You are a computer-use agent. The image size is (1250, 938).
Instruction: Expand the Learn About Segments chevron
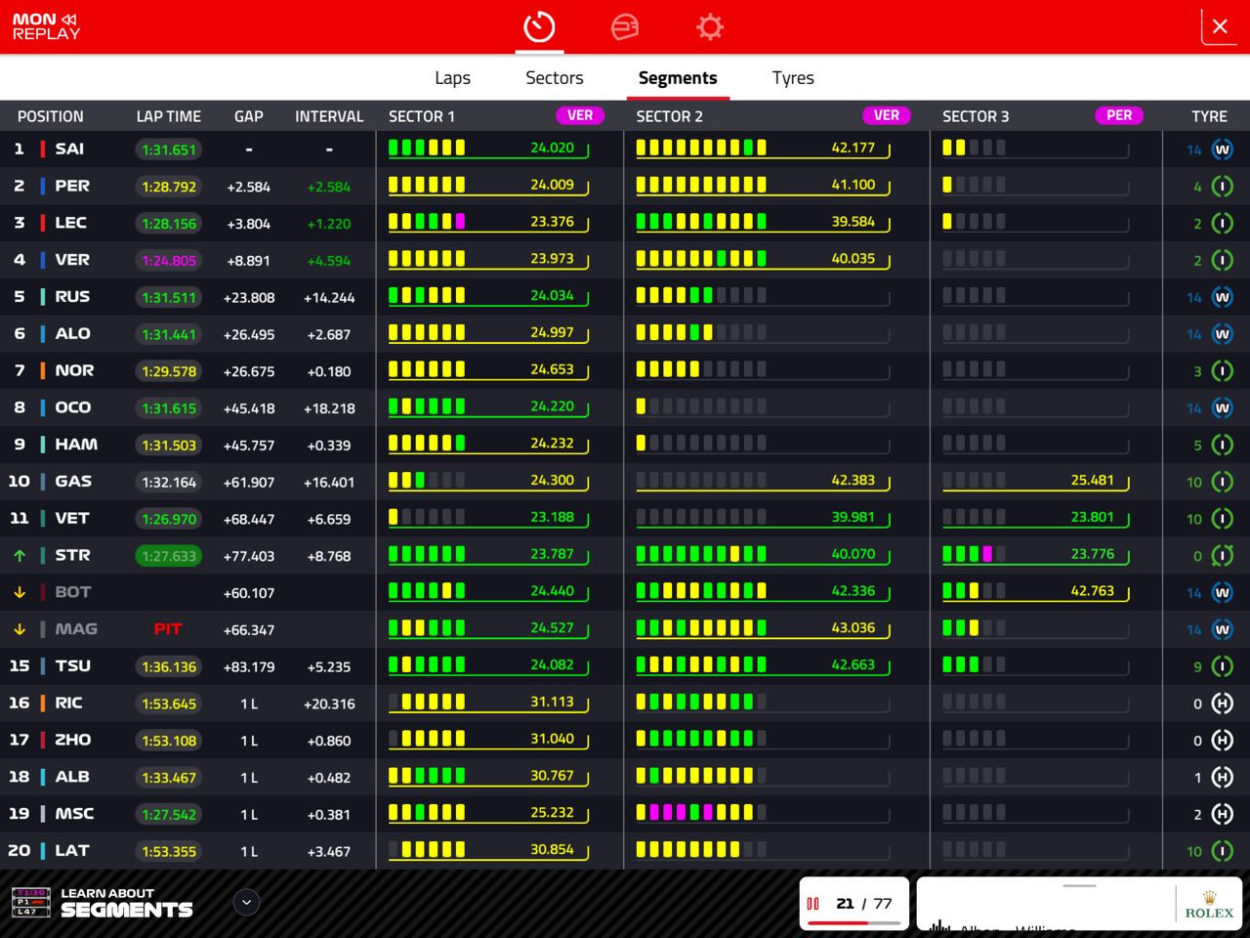(x=246, y=902)
